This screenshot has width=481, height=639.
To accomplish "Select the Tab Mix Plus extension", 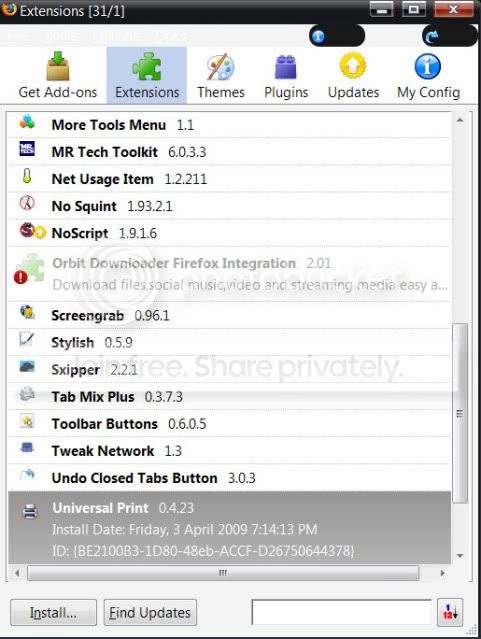I will pyautogui.click(x=229, y=396).
